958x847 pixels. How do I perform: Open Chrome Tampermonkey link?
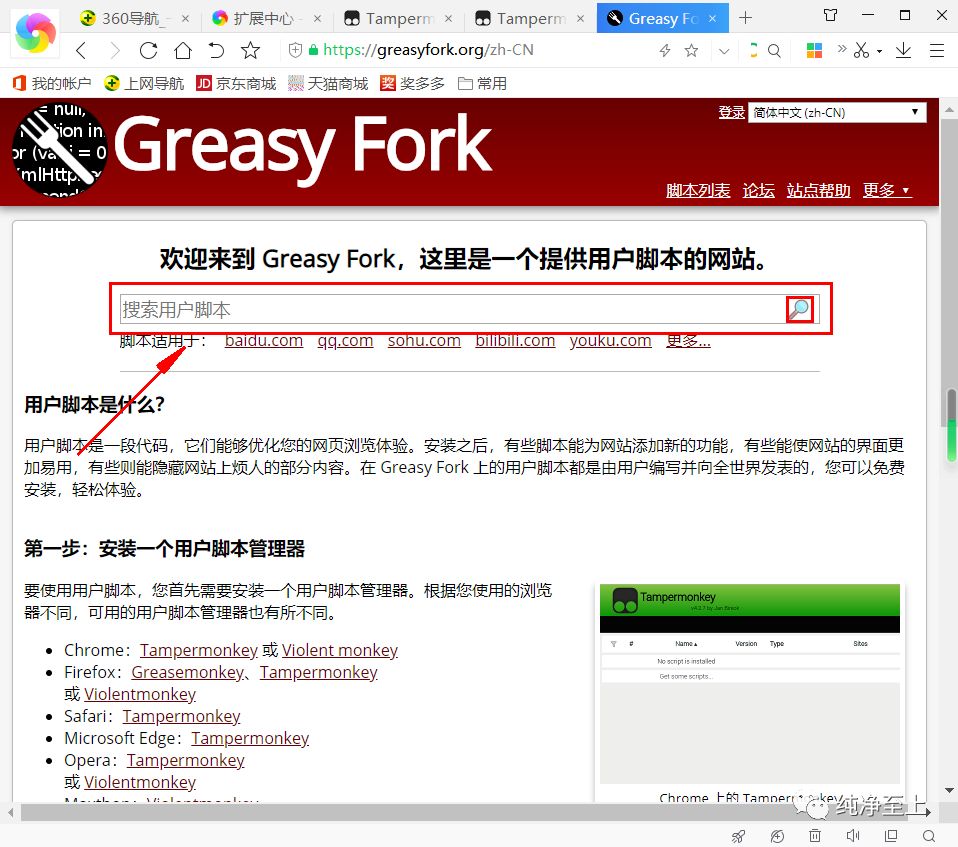[199, 650]
